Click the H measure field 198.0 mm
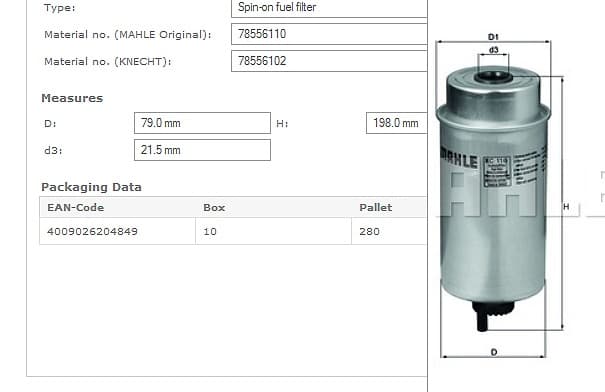Image resolution: width=605 pixels, height=392 pixels. pyautogui.click(x=397, y=123)
